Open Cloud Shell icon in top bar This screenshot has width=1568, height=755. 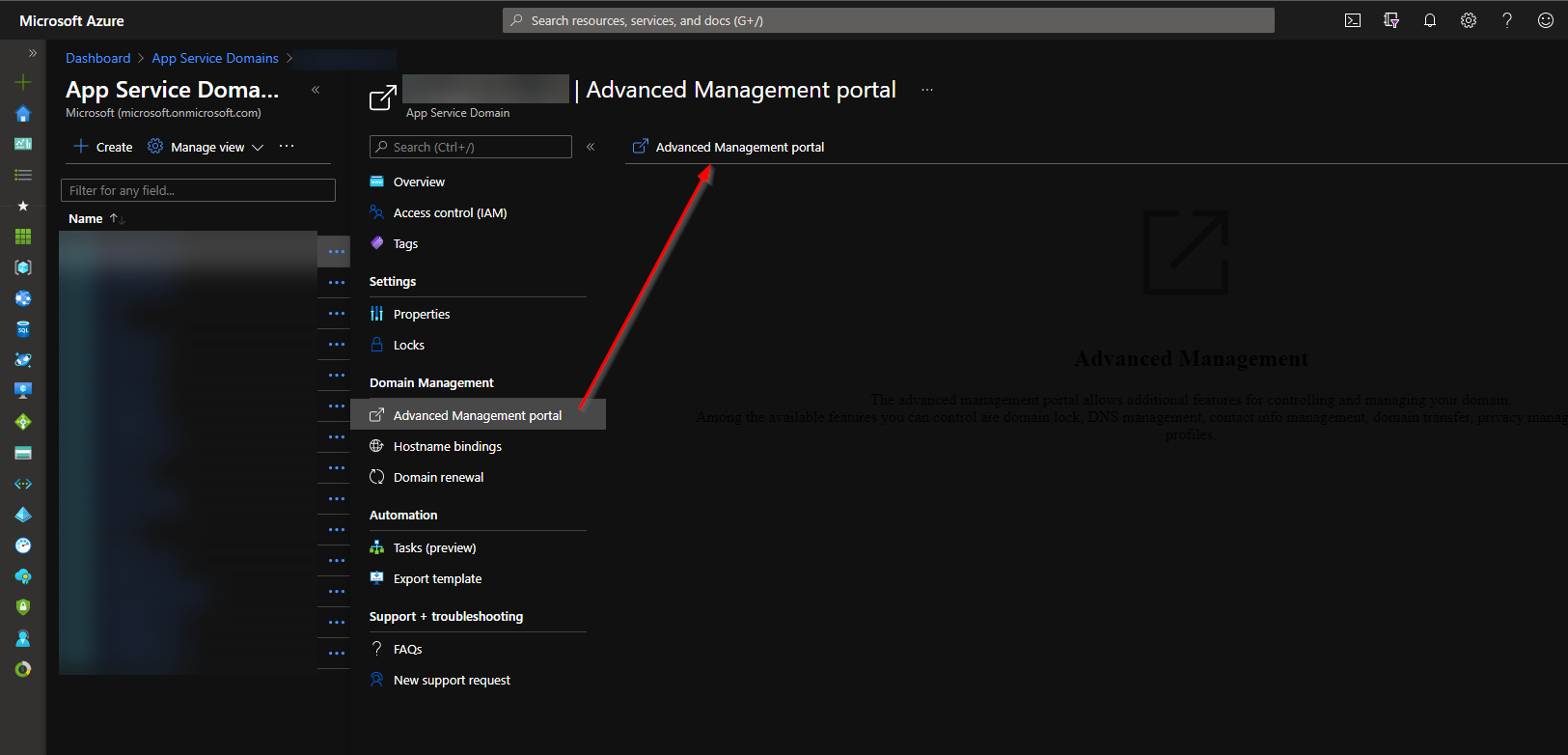click(1353, 20)
